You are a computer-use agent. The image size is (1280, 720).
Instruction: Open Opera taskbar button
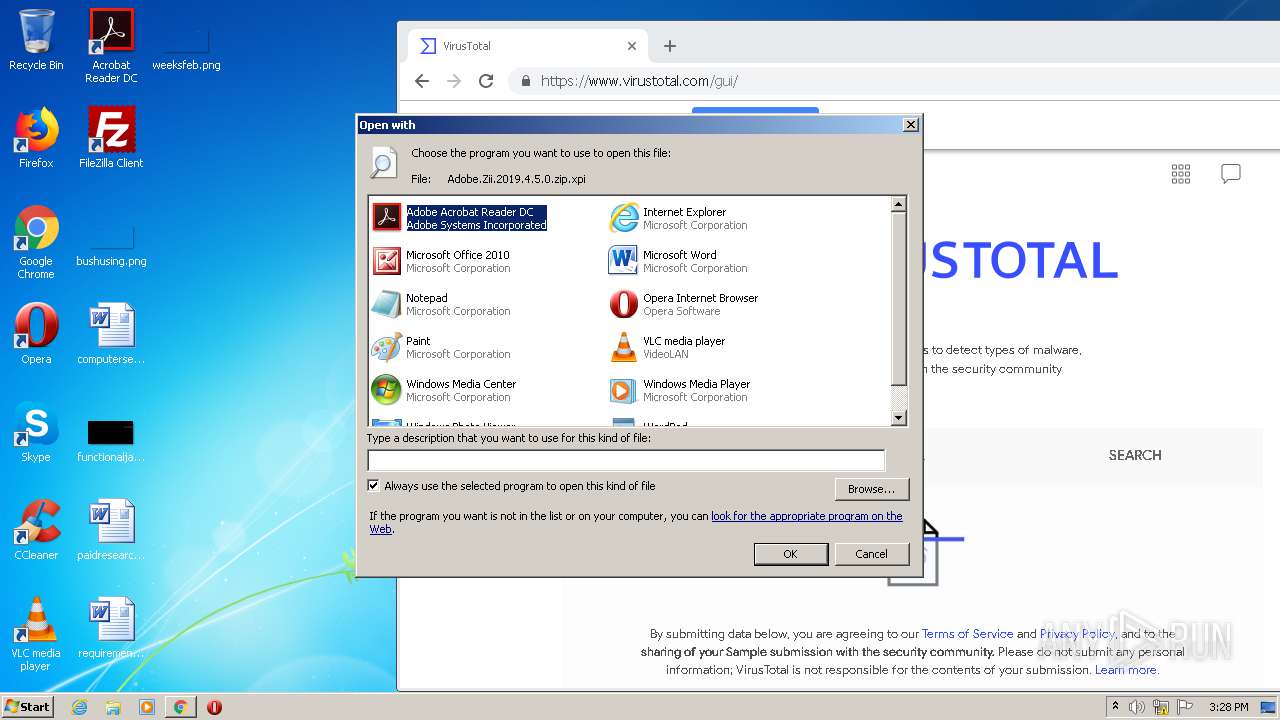[214, 707]
